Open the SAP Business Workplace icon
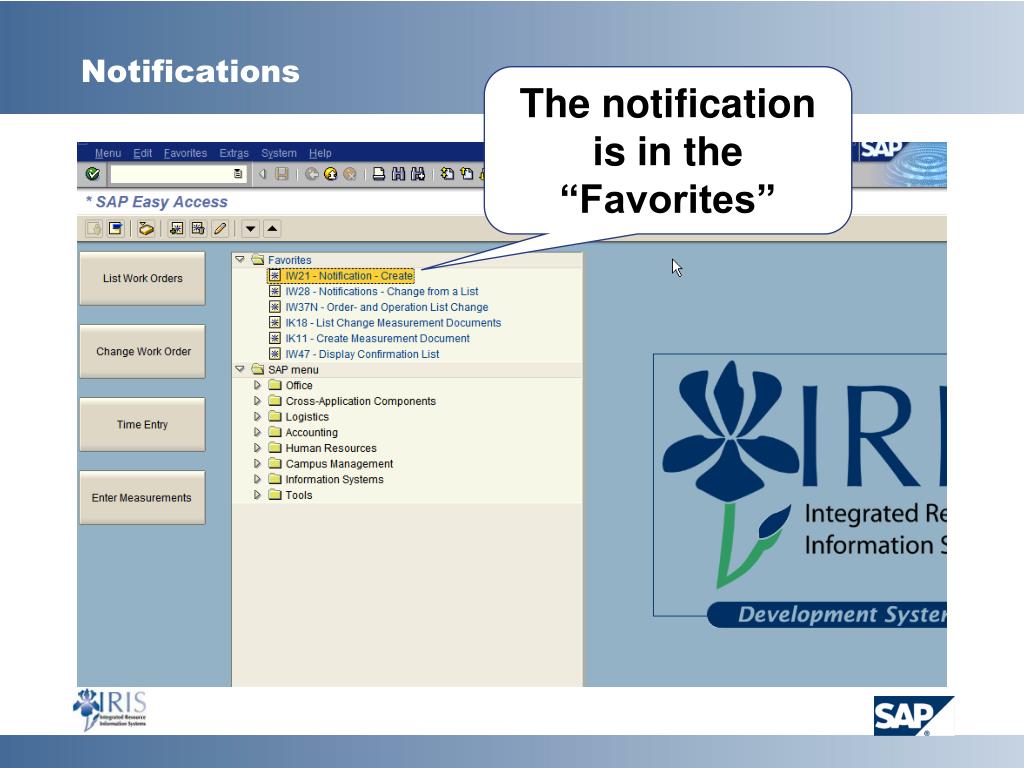Screen dimensions: 1024x768 [x=146, y=229]
